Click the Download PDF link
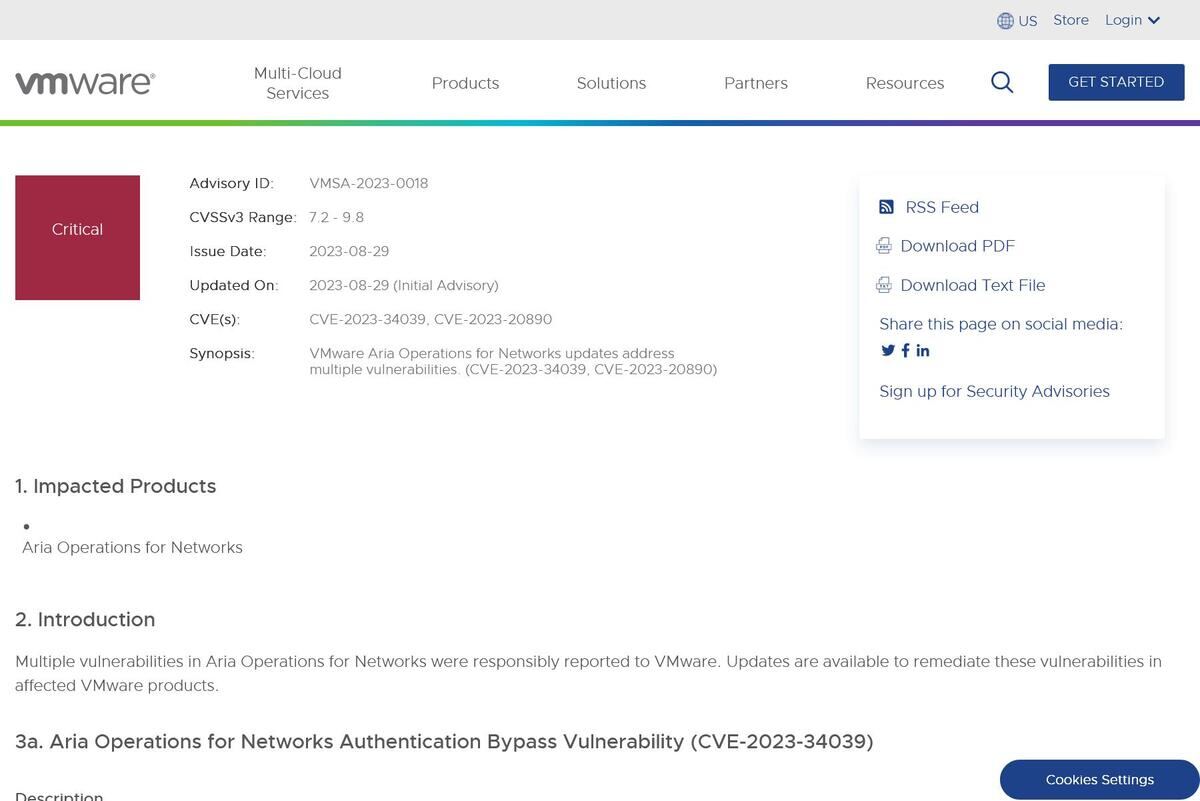1200x801 pixels. [x=958, y=246]
